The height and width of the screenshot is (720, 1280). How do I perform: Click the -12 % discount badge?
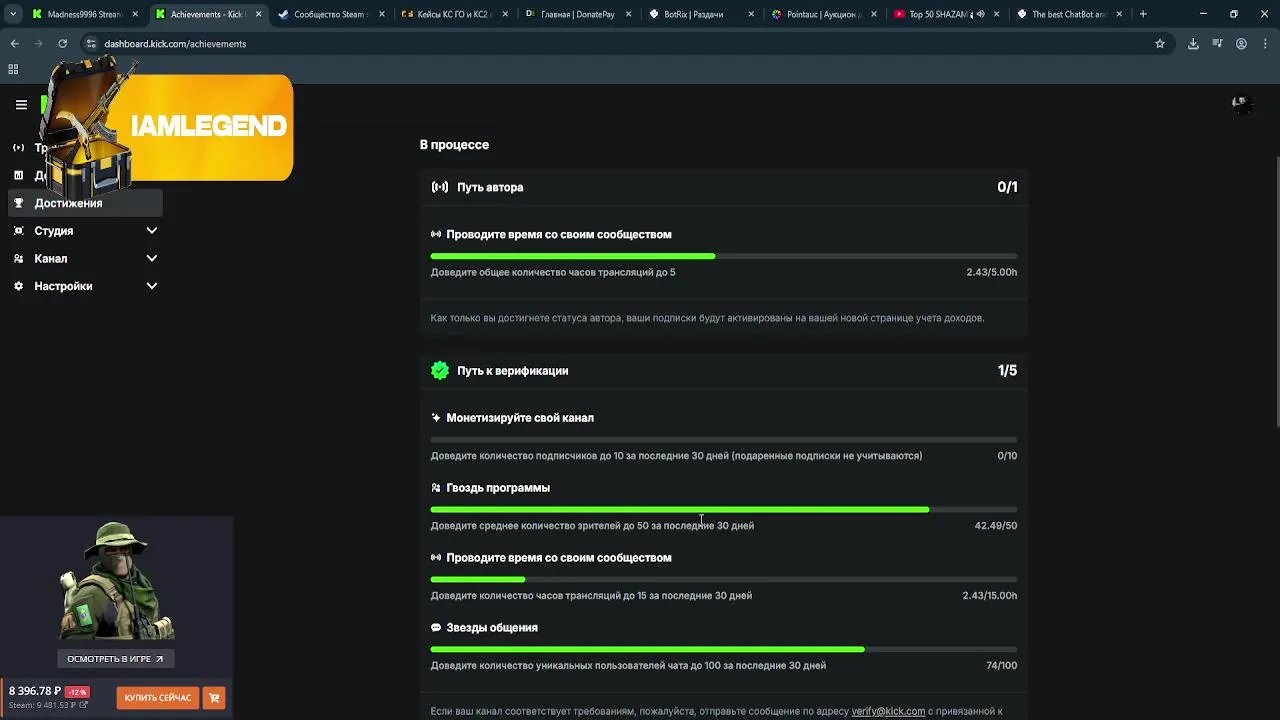77,692
